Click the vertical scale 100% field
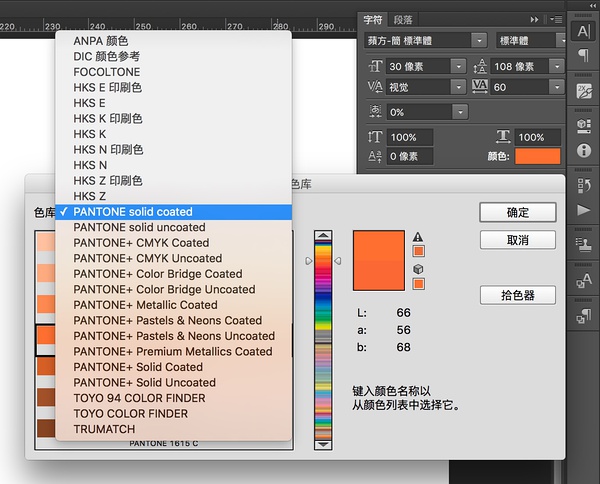This screenshot has width=600, height=484. click(410, 137)
